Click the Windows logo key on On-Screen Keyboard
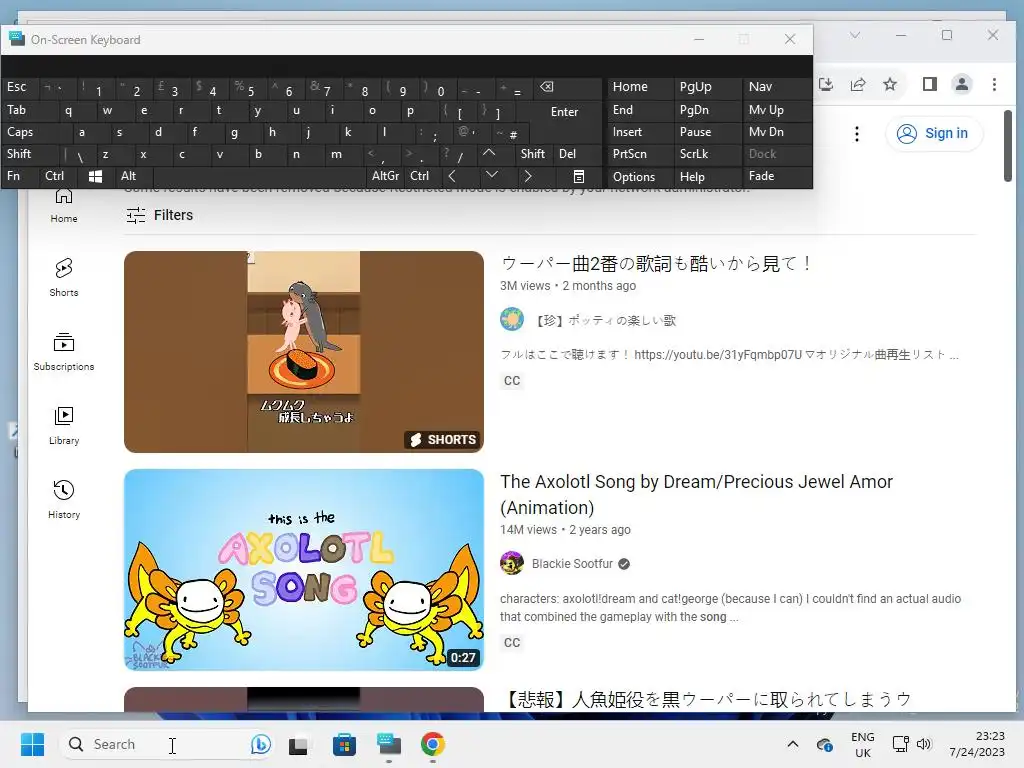 [95, 176]
